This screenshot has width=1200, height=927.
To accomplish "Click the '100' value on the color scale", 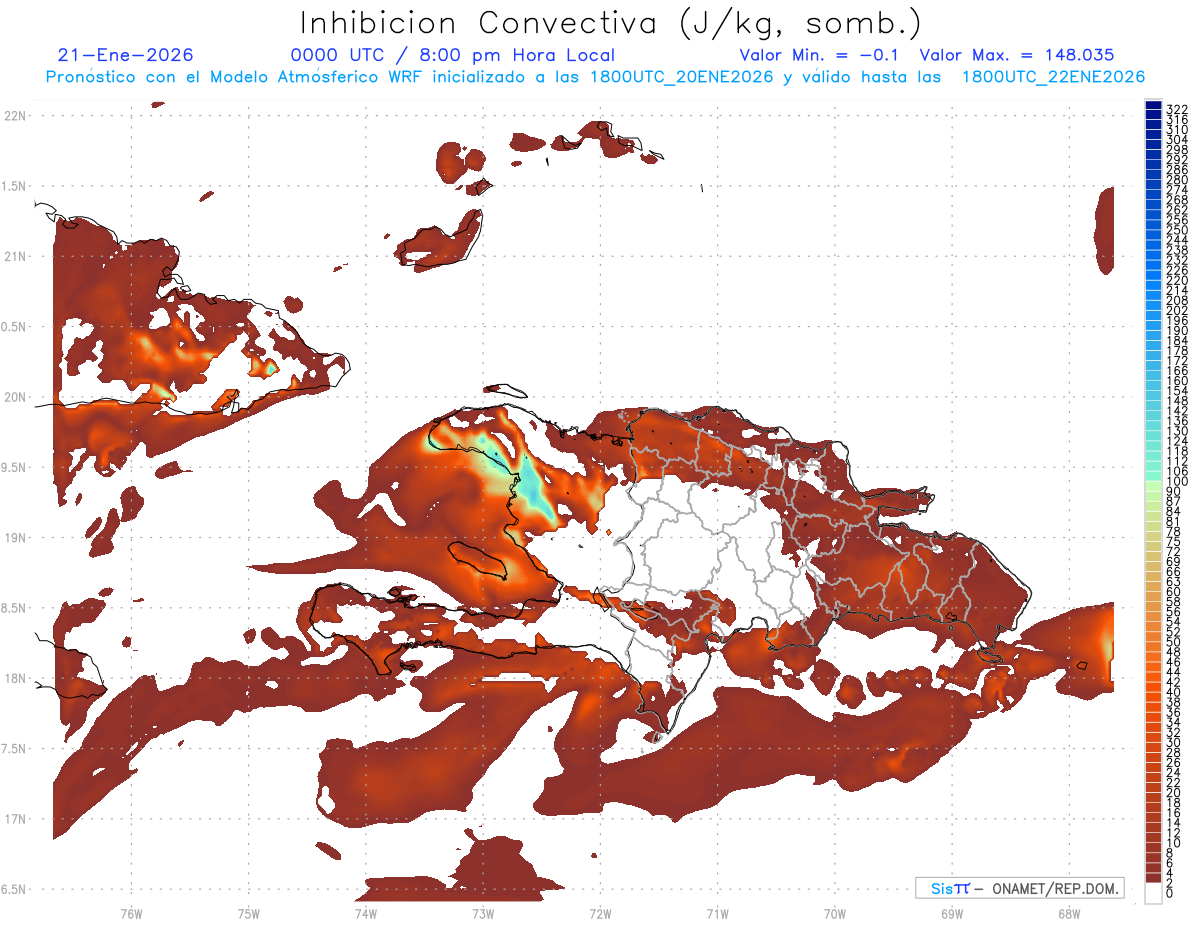I will 1176,482.
